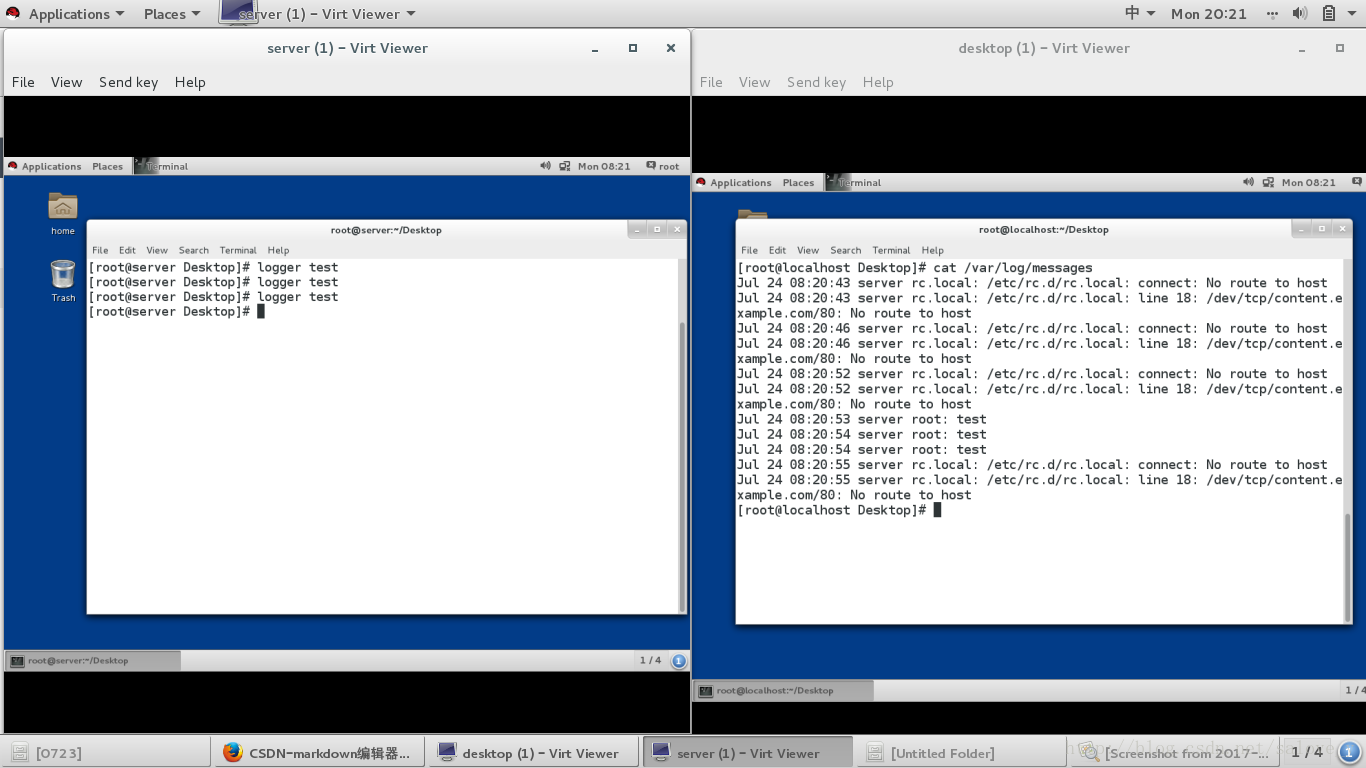
Task: Click the host battery icon
Action: [1329, 13]
